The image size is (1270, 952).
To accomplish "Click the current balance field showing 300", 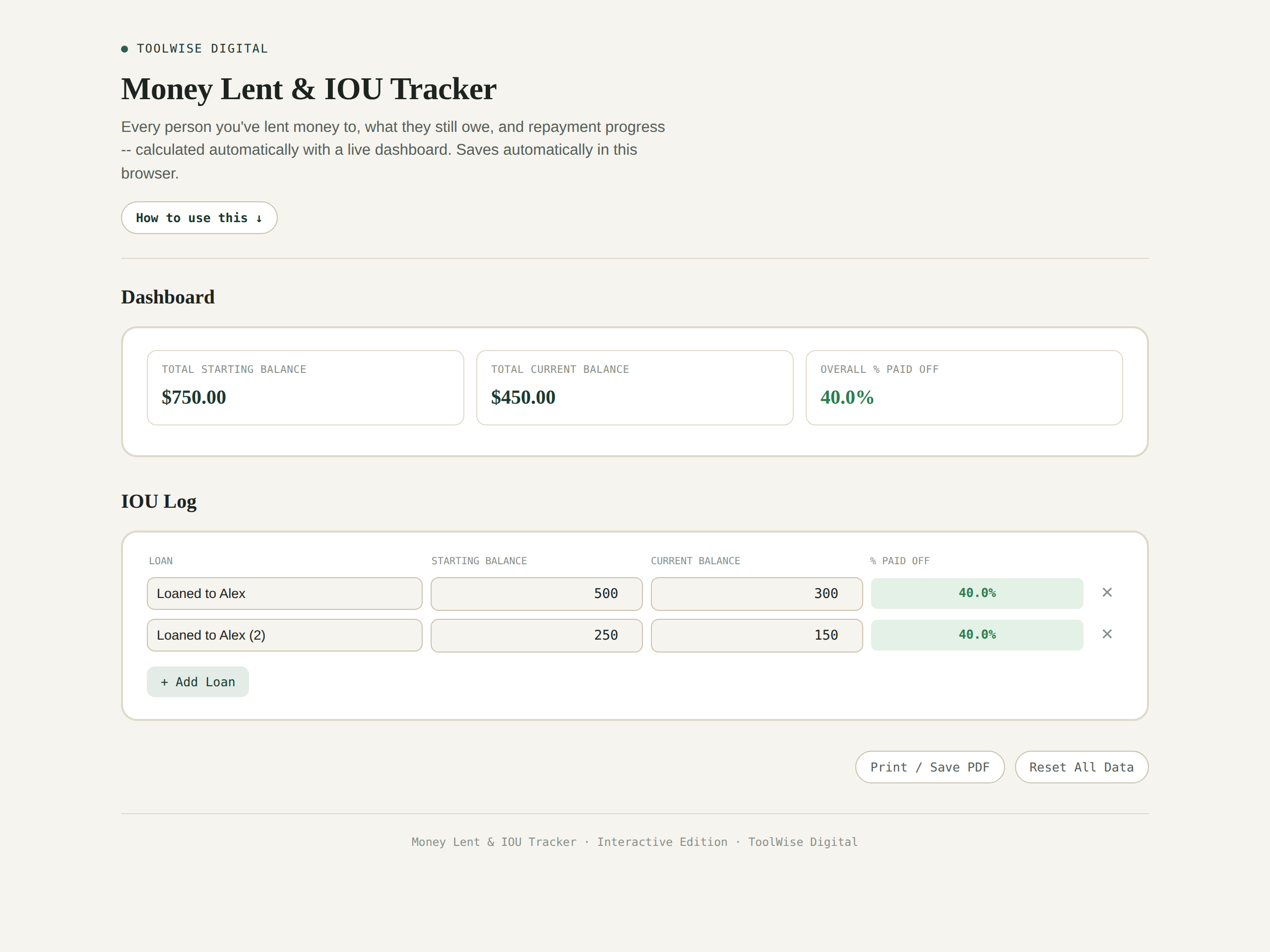I will coord(757,594).
